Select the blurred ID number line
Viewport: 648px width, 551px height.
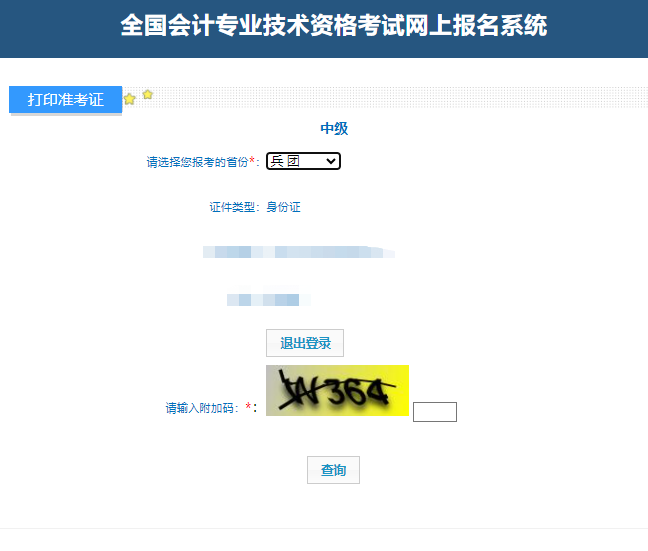[x=299, y=252]
